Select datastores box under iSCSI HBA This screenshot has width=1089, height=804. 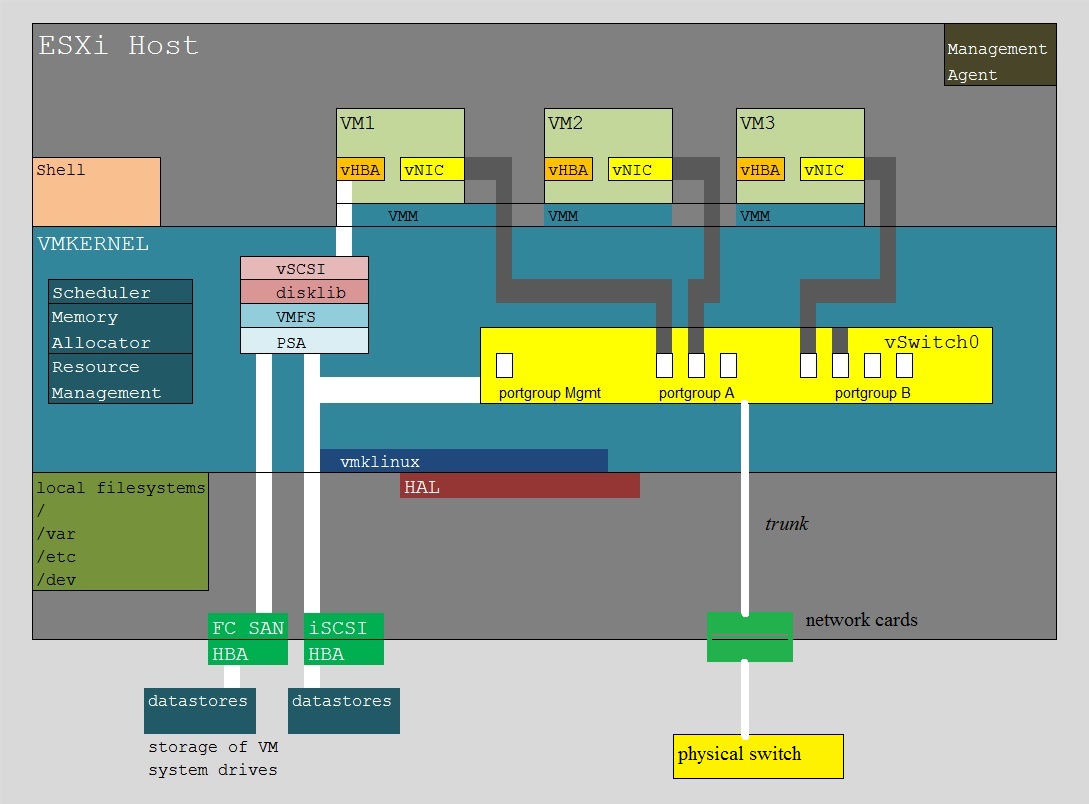(344, 710)
